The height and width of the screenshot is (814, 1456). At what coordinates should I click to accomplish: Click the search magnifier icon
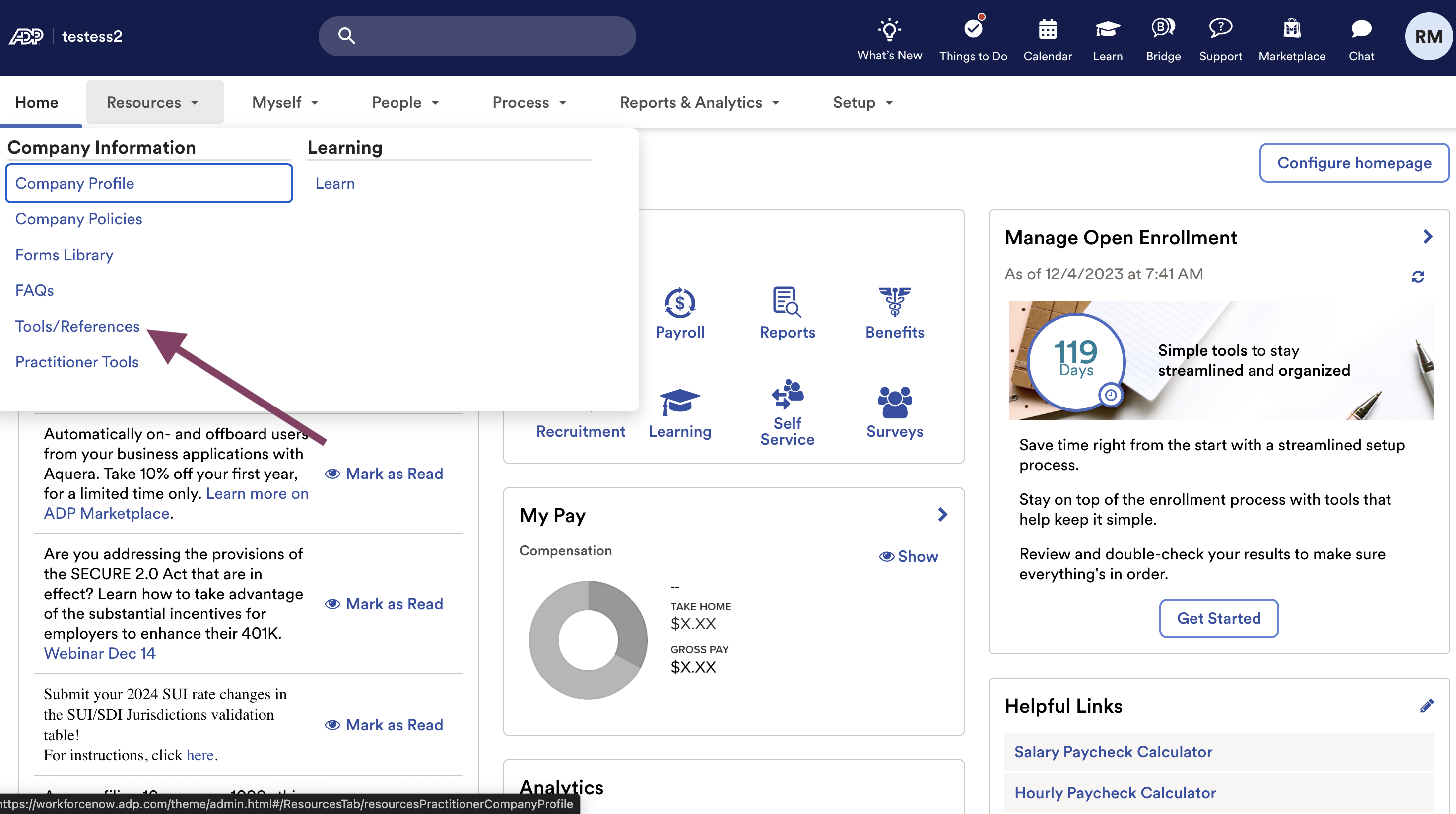tap(346, 36)
